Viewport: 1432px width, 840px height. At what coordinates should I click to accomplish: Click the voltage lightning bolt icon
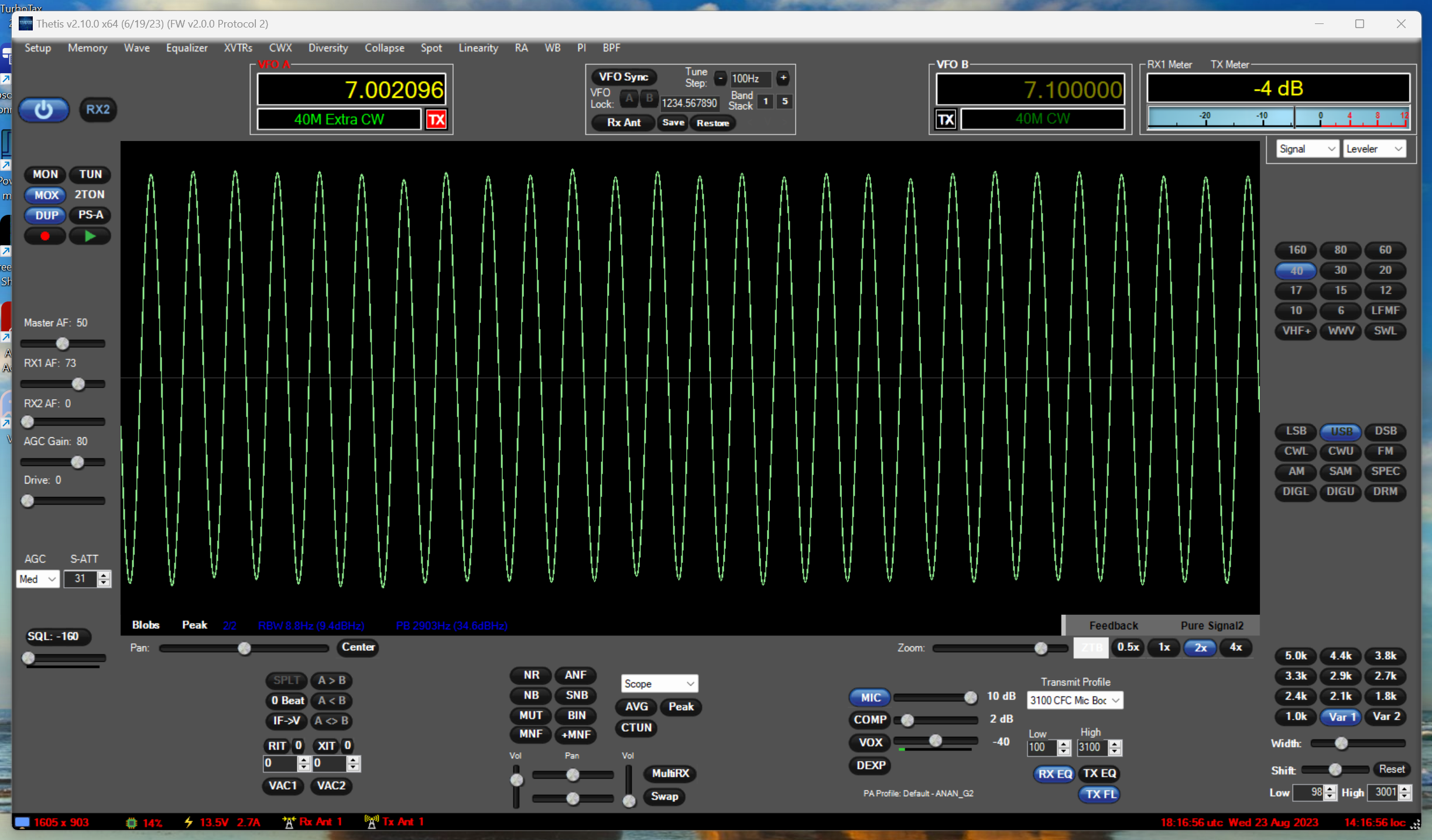click(x=189, y=822)
